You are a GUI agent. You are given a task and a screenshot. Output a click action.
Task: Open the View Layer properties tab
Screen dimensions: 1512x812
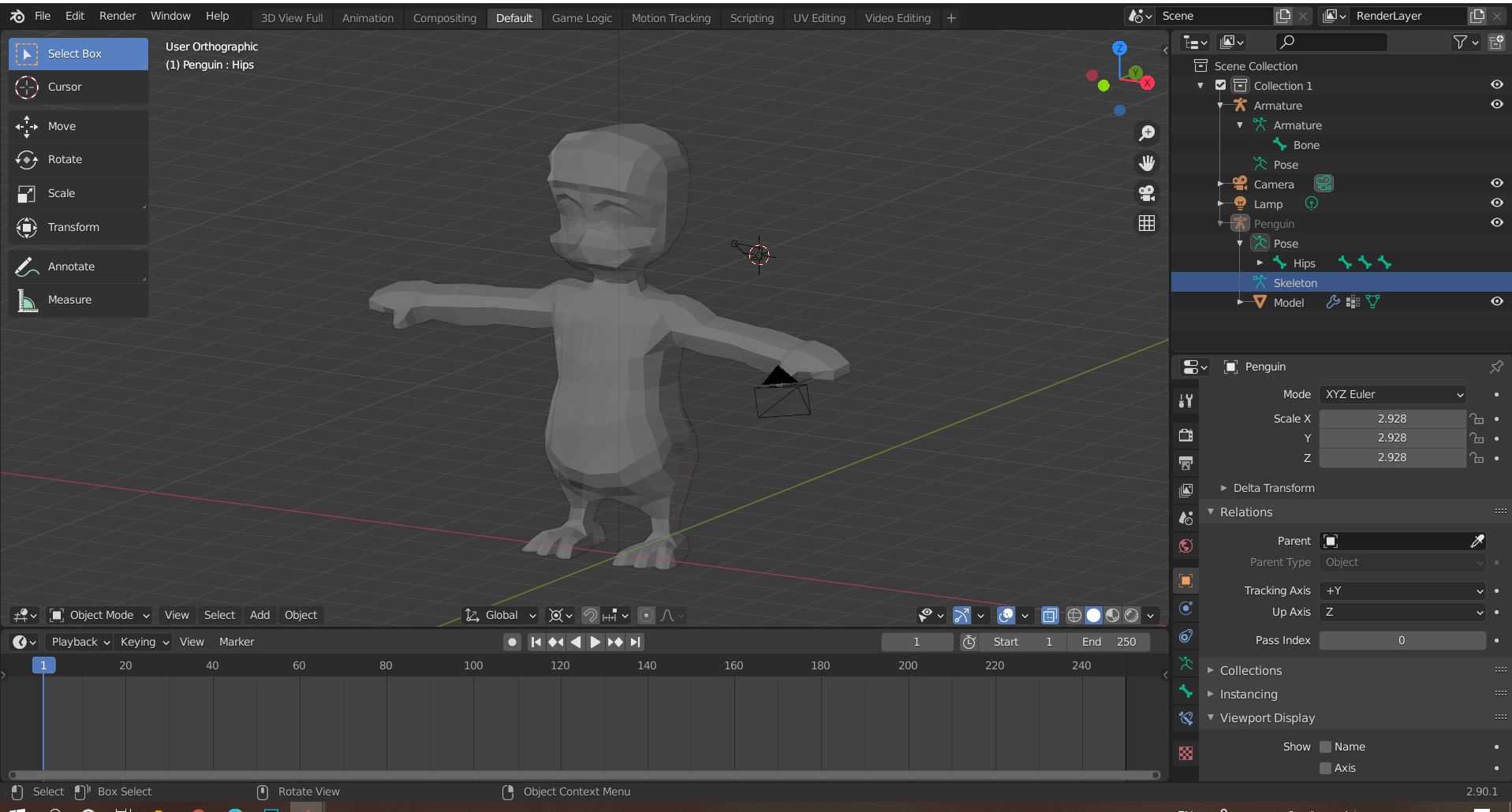point(1185,490)
